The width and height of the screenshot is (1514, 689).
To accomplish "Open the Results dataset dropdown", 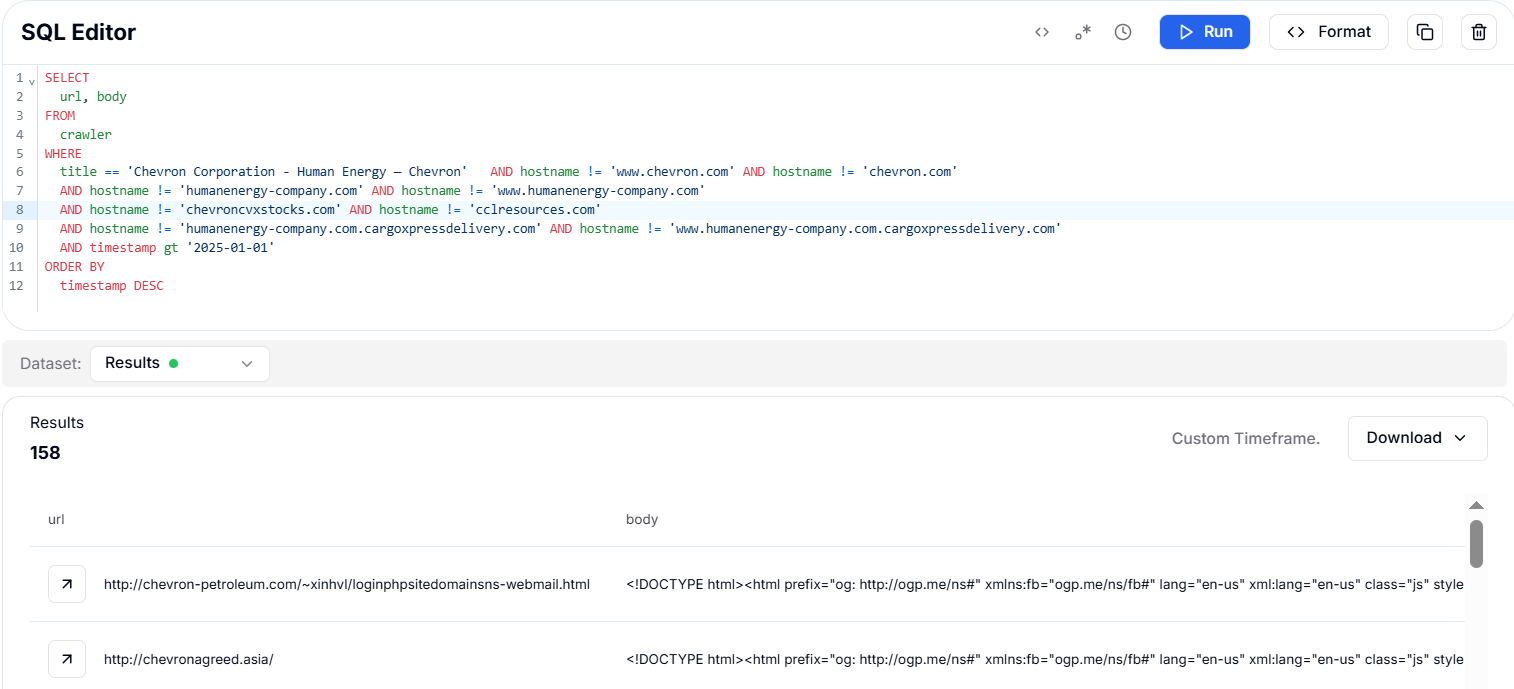I will click(x=180, y=364).
